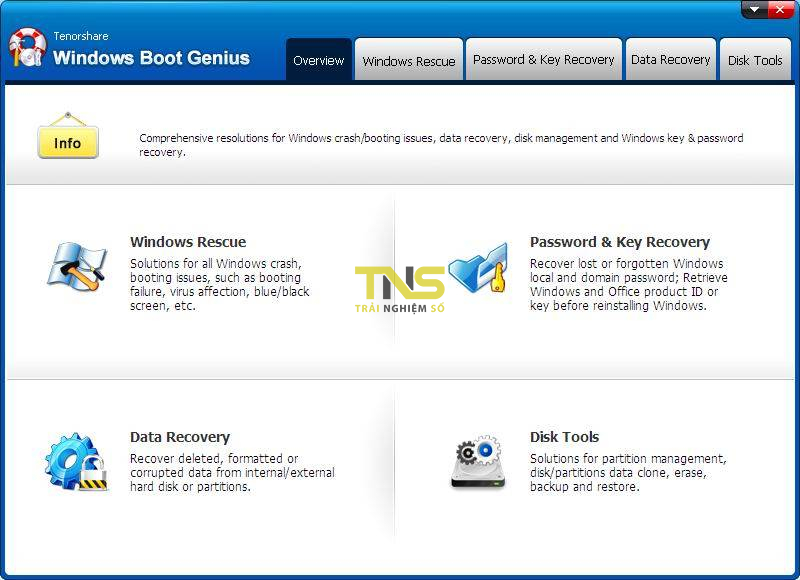Select the Windows Rescue heading link
This screenshot has width=800, height=580.
point(188,242)
